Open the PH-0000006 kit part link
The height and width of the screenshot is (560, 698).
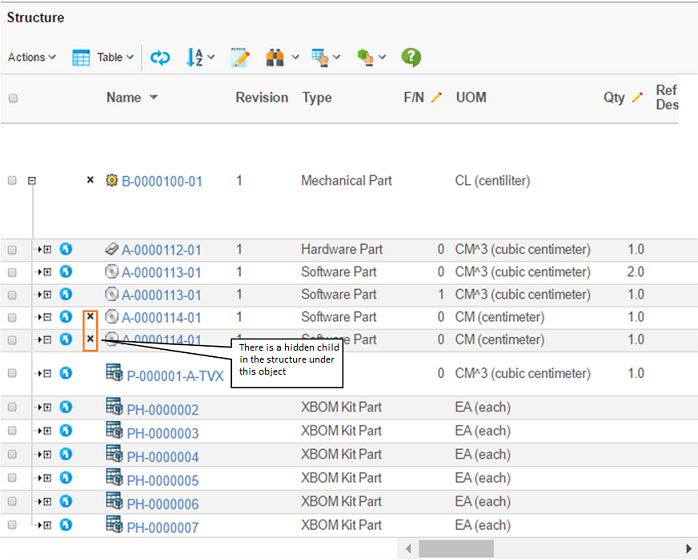point(162,504)
